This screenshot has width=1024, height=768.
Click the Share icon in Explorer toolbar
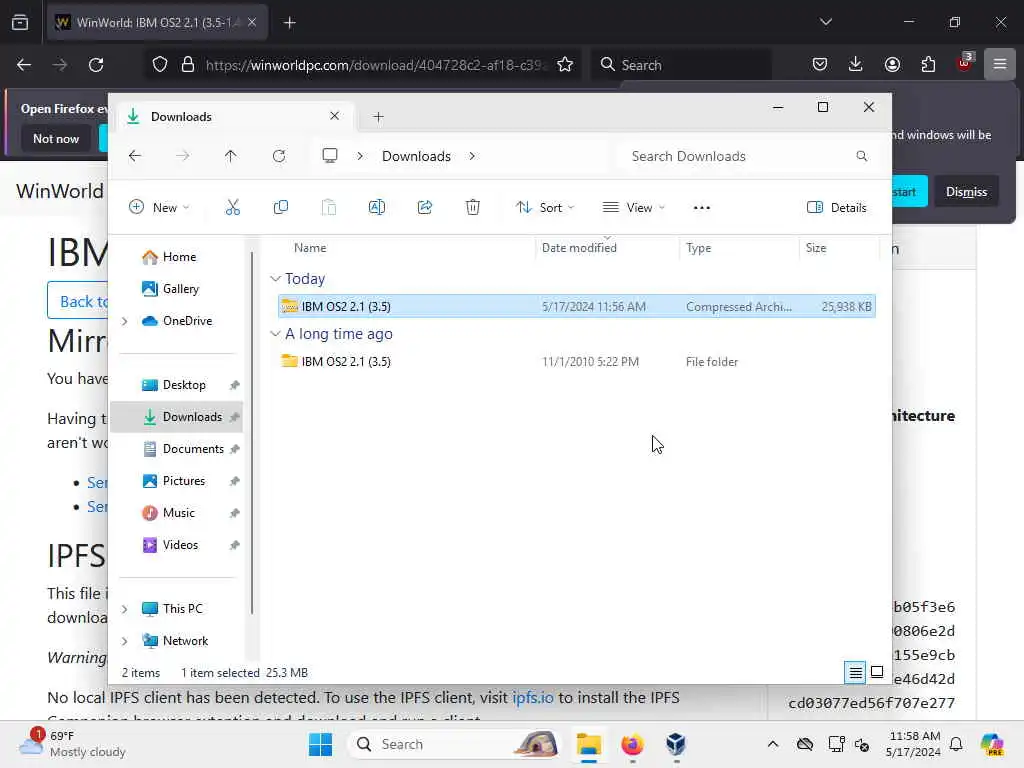pos(424,208)
